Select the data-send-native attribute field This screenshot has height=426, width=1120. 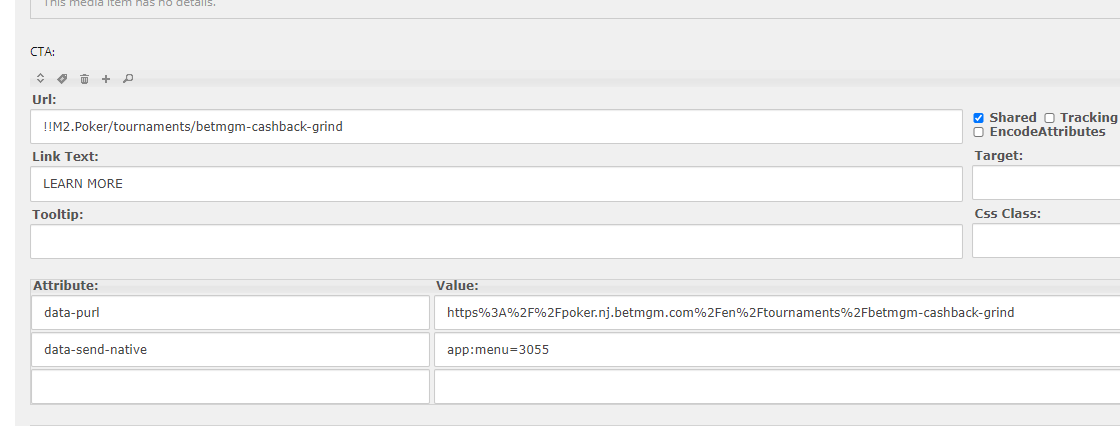231,350
